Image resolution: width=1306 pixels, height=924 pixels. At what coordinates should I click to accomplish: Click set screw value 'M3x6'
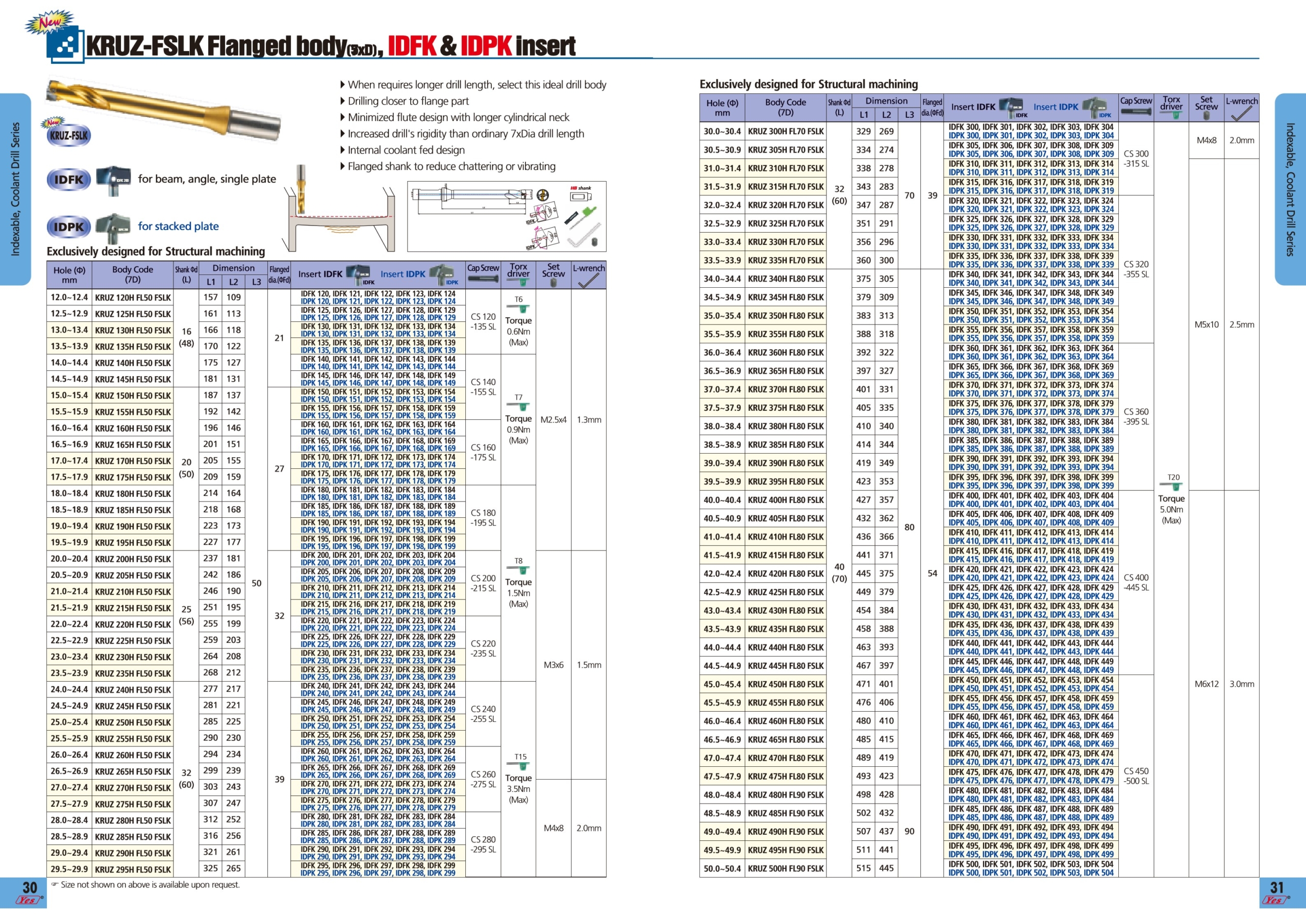[x=554, y=665]
